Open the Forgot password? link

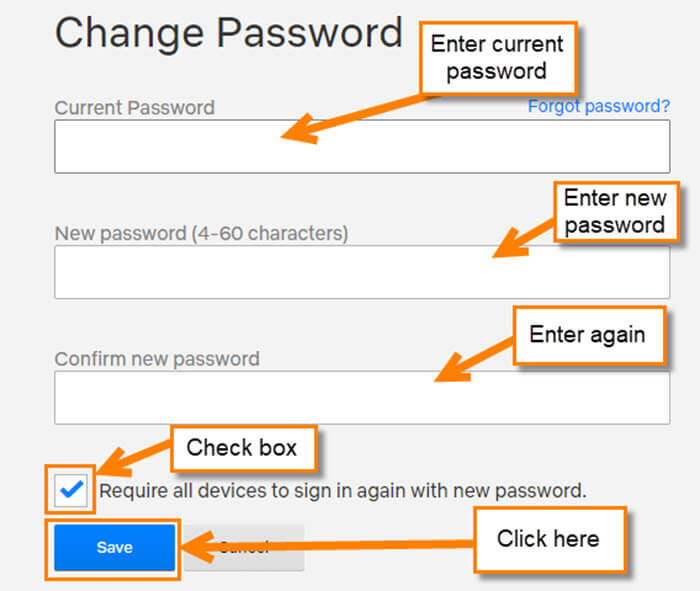[x=599, y=106]
